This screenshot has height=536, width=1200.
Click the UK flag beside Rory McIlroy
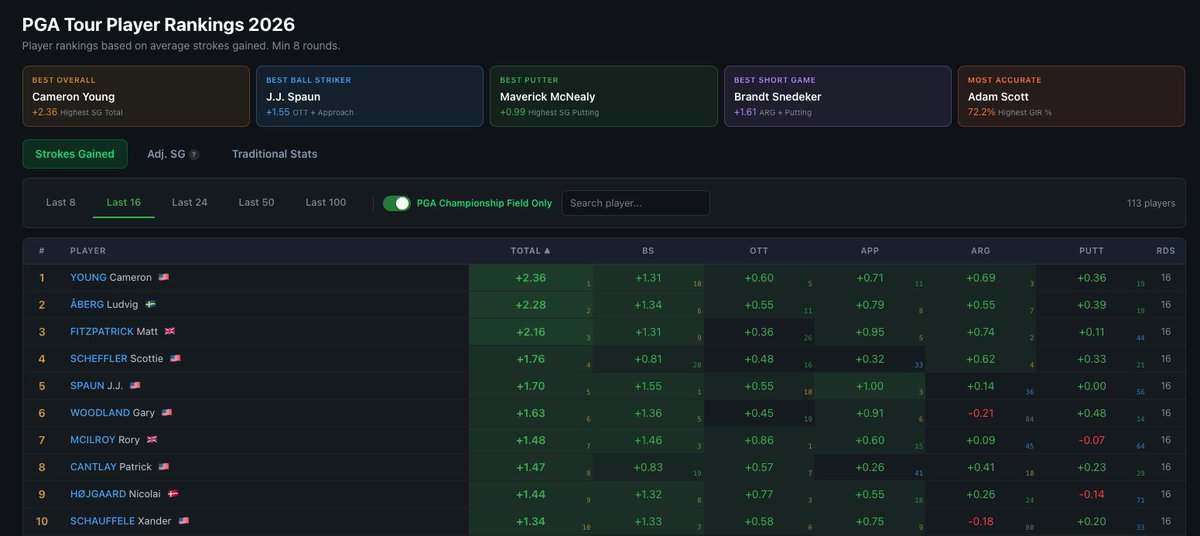tap(152, 439)
